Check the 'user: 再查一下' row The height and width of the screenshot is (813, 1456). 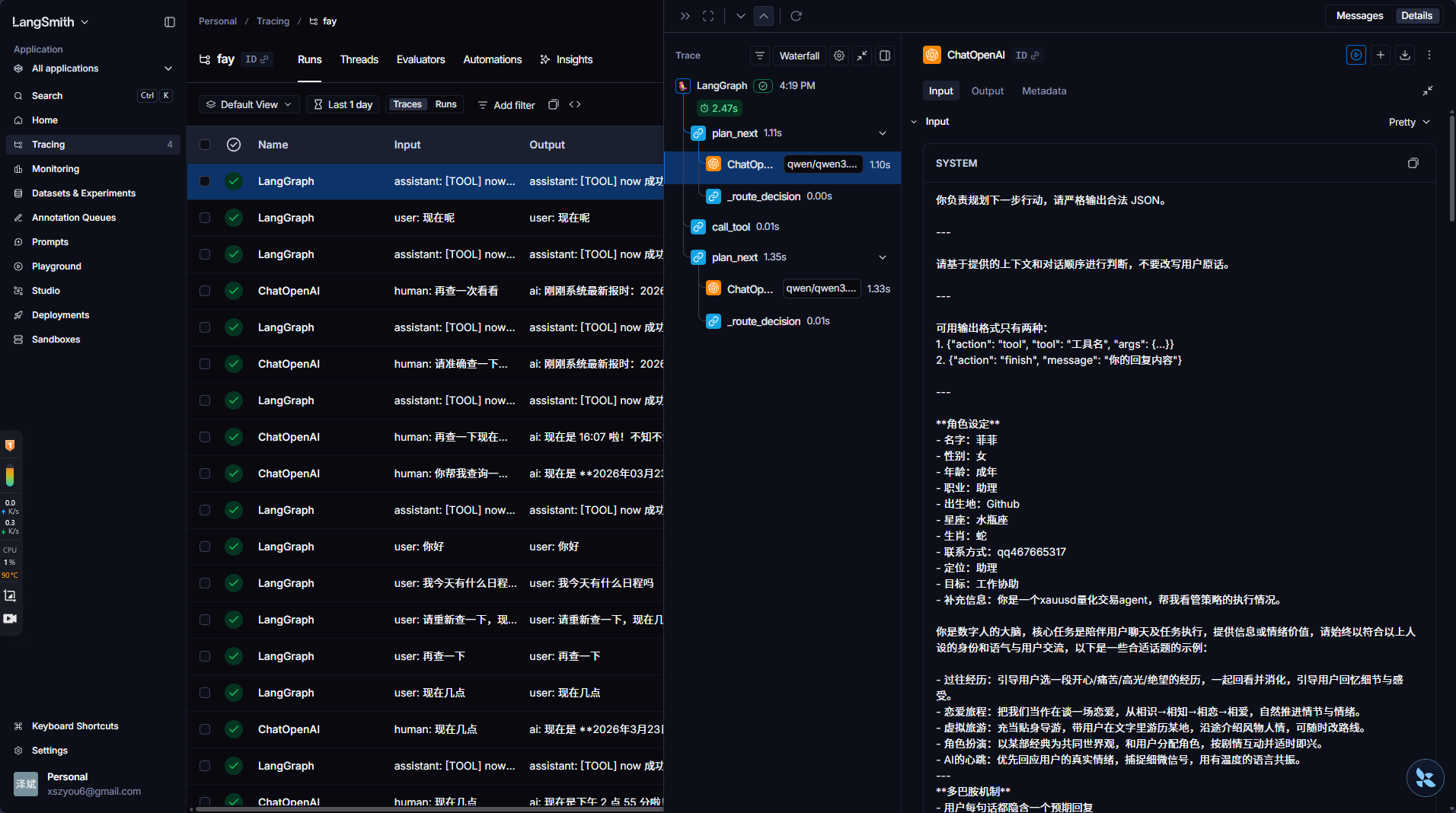pos(205,656)
